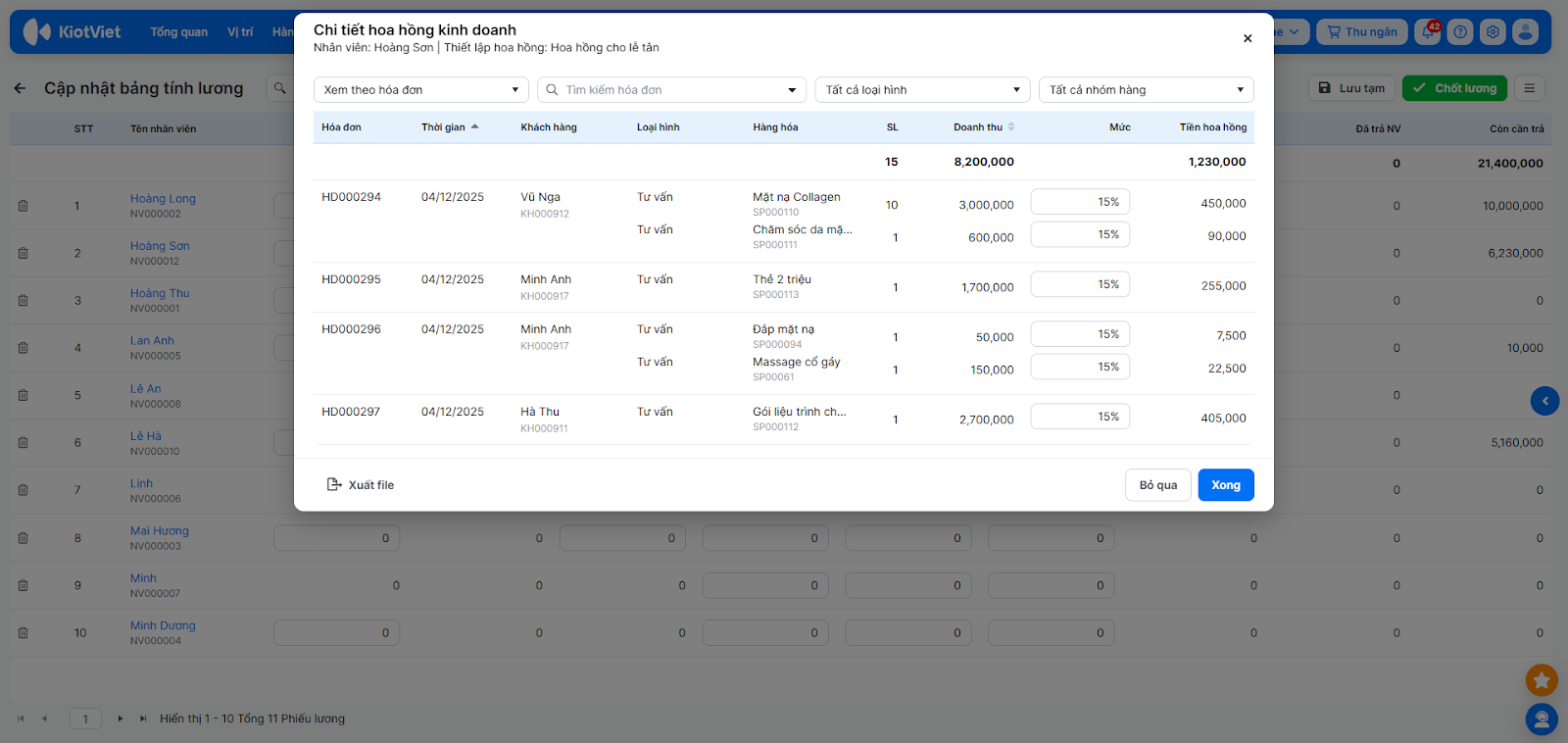Expand the Xem theo hóa đơn dropdown
Screen dimensions: 1568x743
pos(420,90)
